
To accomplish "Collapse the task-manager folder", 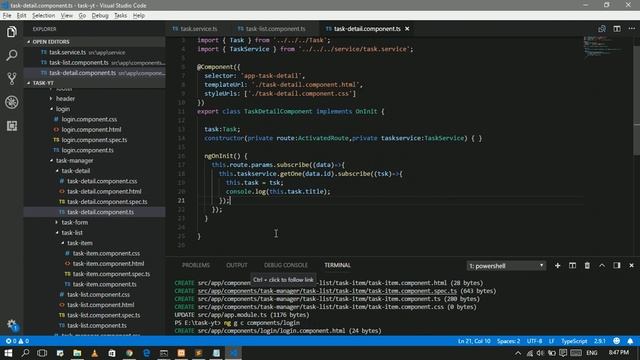I will coord(74,160).
